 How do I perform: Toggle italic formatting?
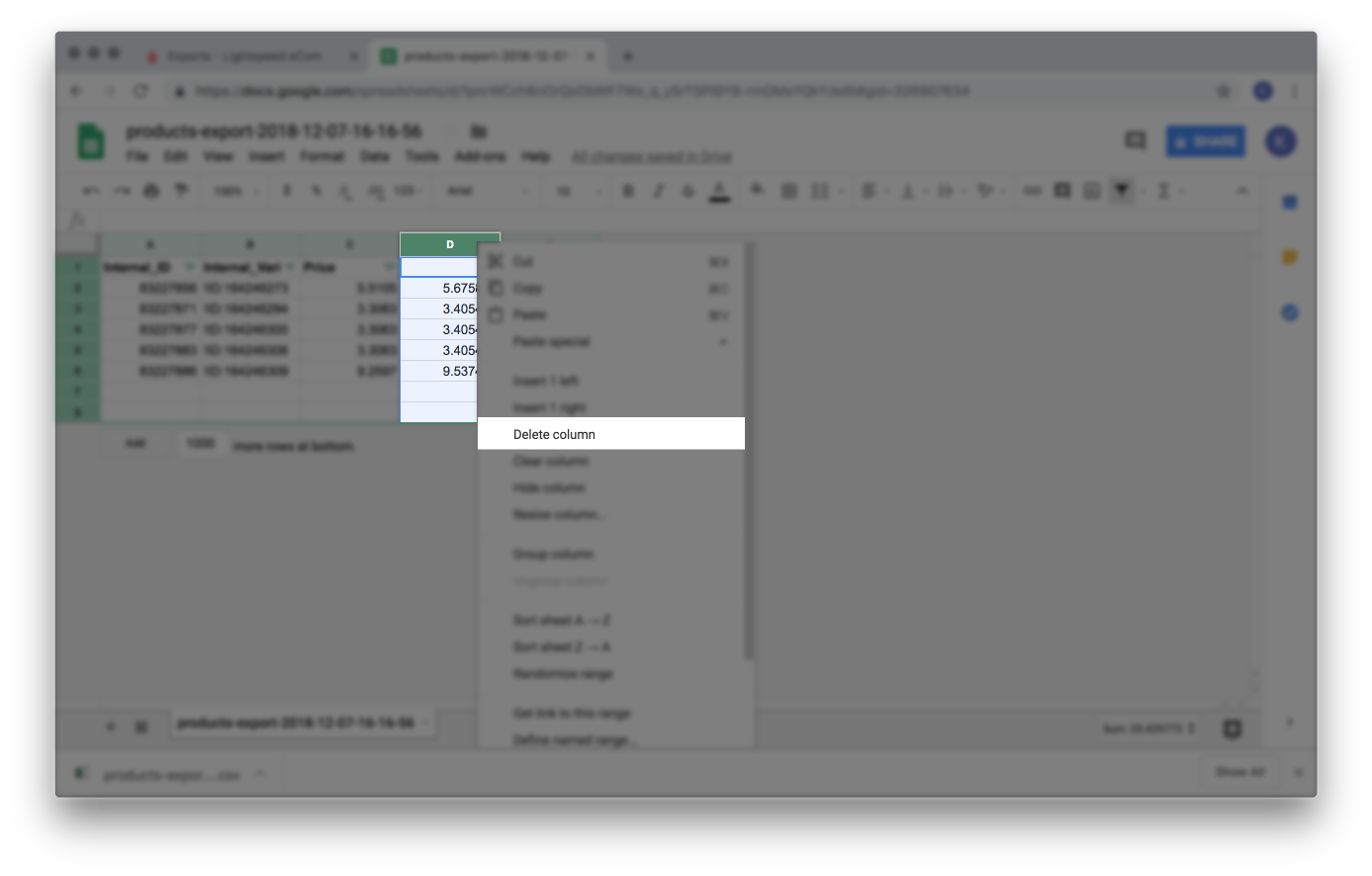point(658,191)
